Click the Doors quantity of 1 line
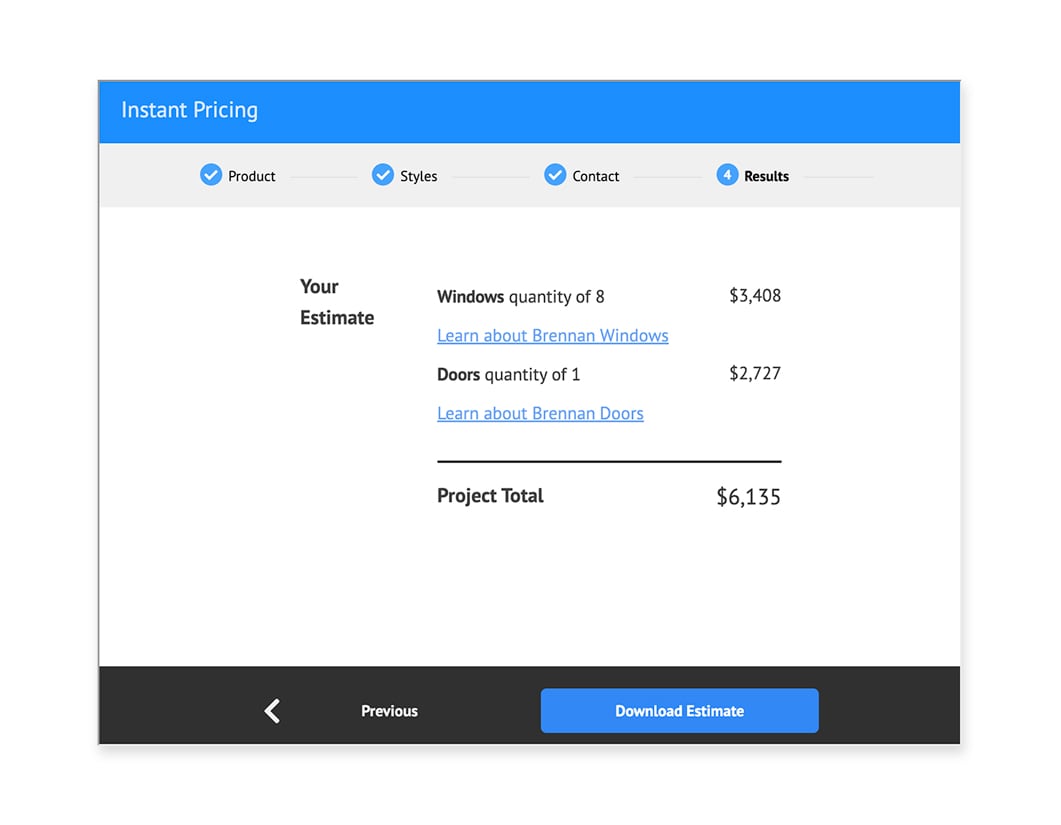The height and width of the screenshot is (825, 1061). click(508, 375)
